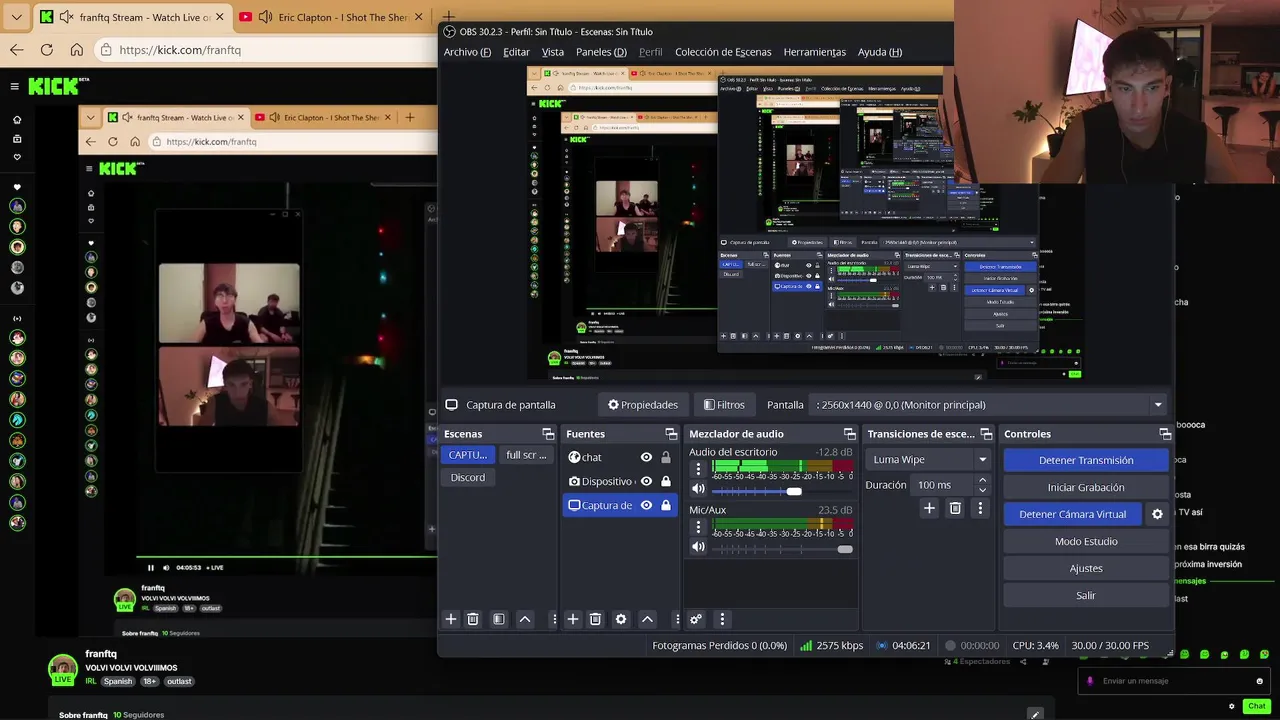Open OBS Ajustes
Screen dimensions: 1280x720
[1086, 568]
